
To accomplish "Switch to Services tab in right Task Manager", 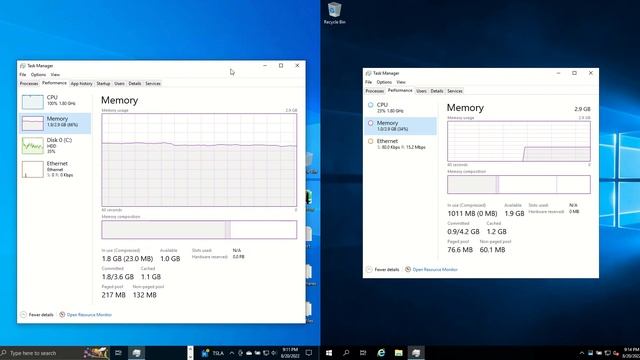I will 455,91.
